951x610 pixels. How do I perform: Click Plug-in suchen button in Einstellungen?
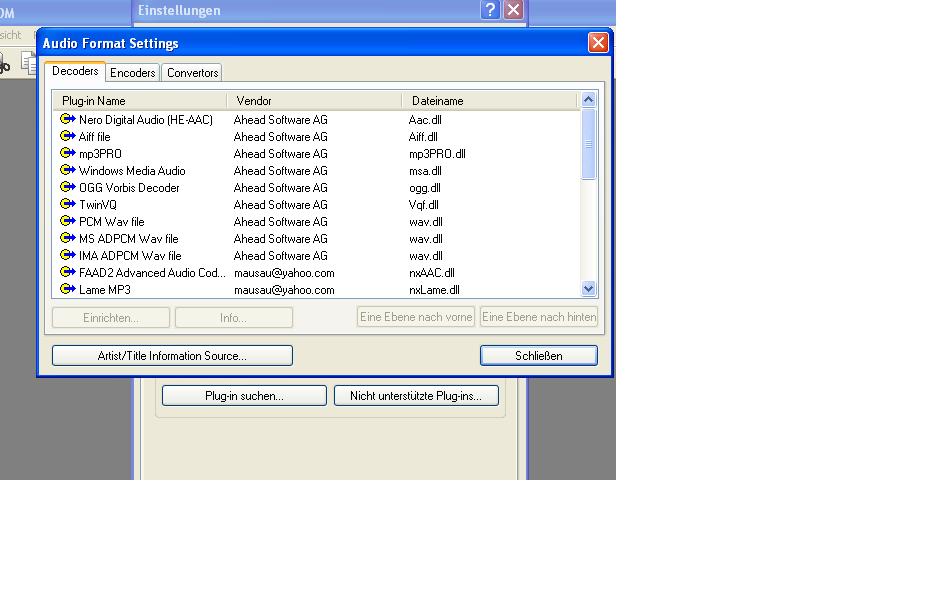(244, 396)
